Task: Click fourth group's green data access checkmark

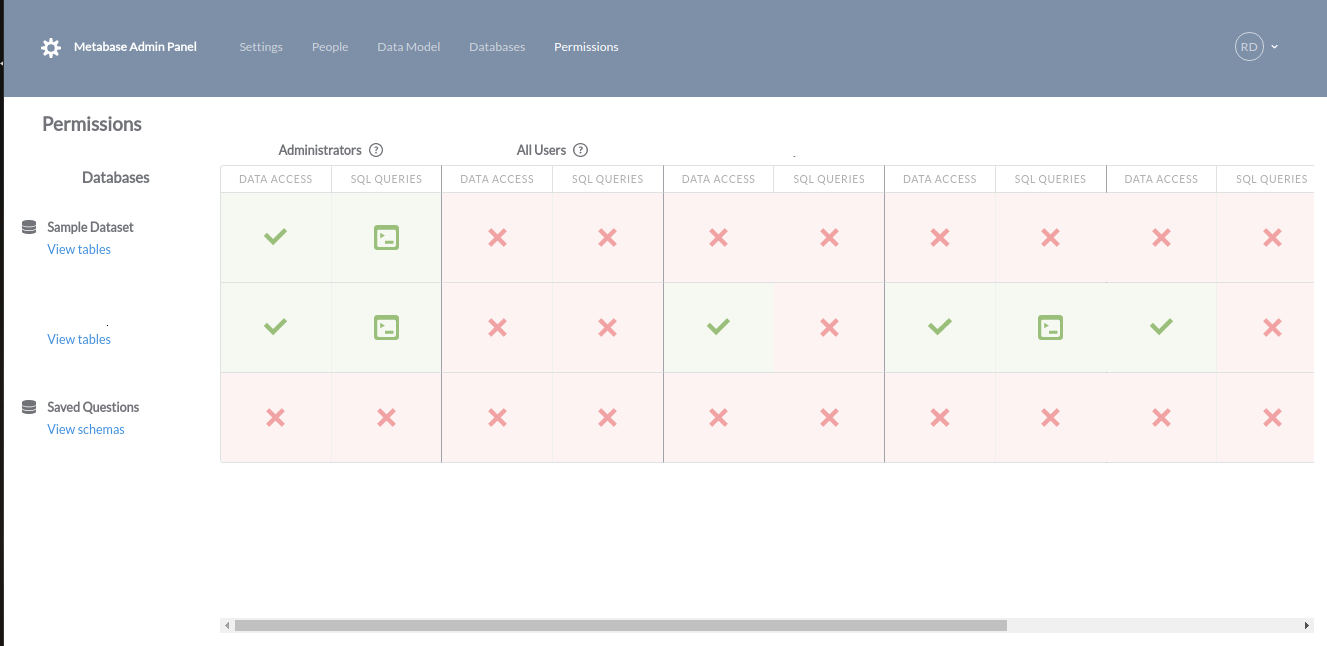Action: coord(940,327)
